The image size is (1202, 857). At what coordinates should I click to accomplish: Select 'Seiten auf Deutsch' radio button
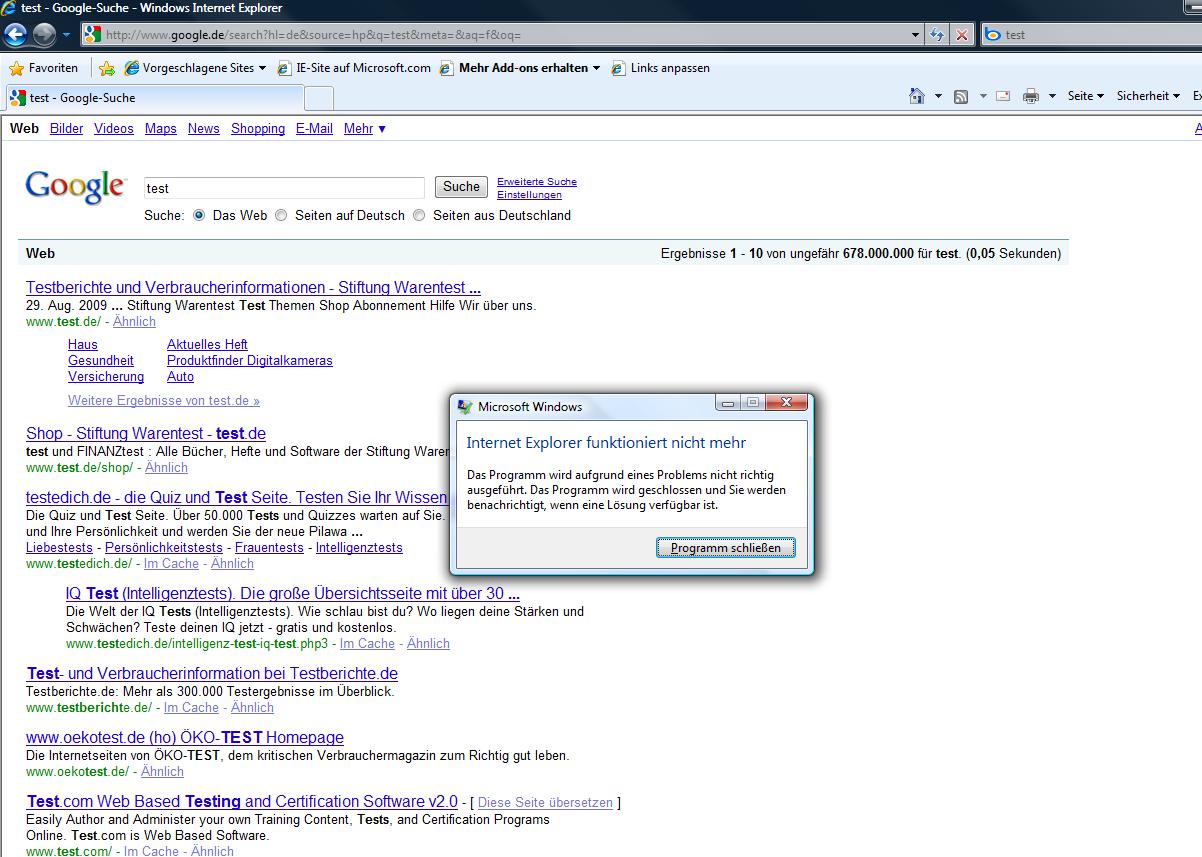click(x=281, y=215)
